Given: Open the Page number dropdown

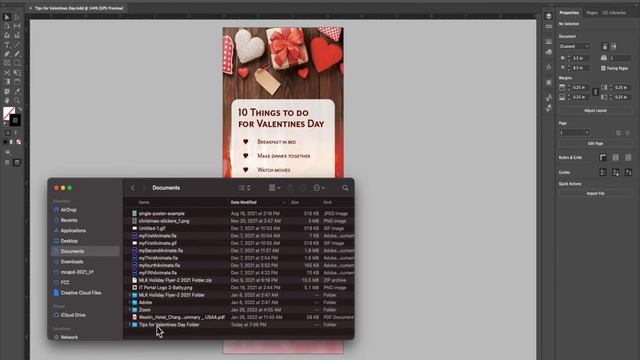Looking at the screenshot, I should click(x=574, y=132).
